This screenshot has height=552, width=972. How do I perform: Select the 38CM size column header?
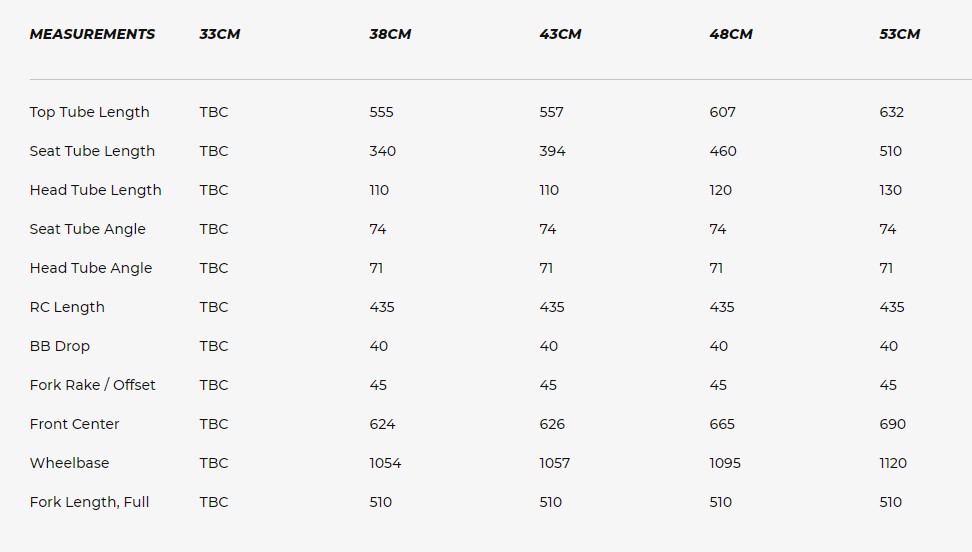[390, 34]
